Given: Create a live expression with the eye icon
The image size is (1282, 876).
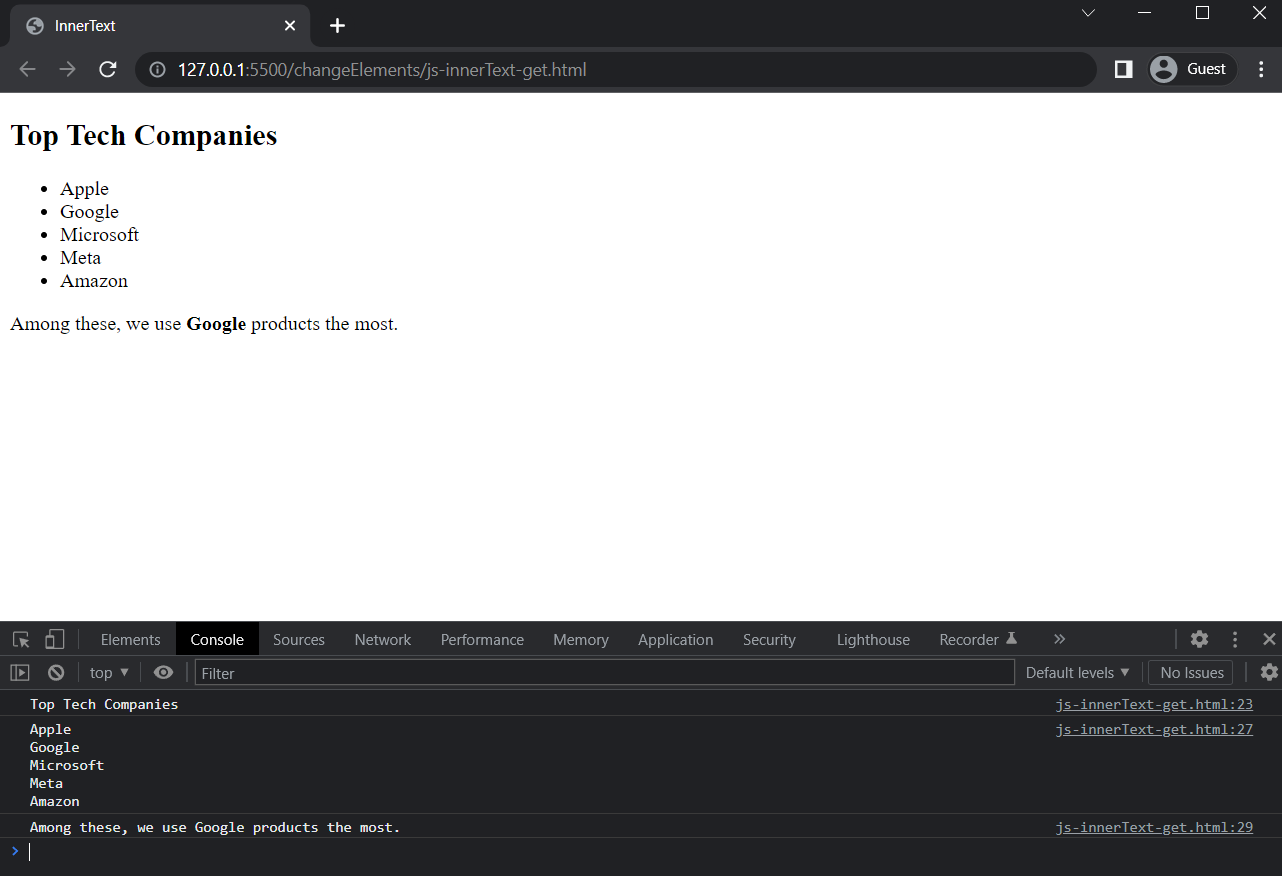Looking at the screenshot, I should (x=163, y=672).
